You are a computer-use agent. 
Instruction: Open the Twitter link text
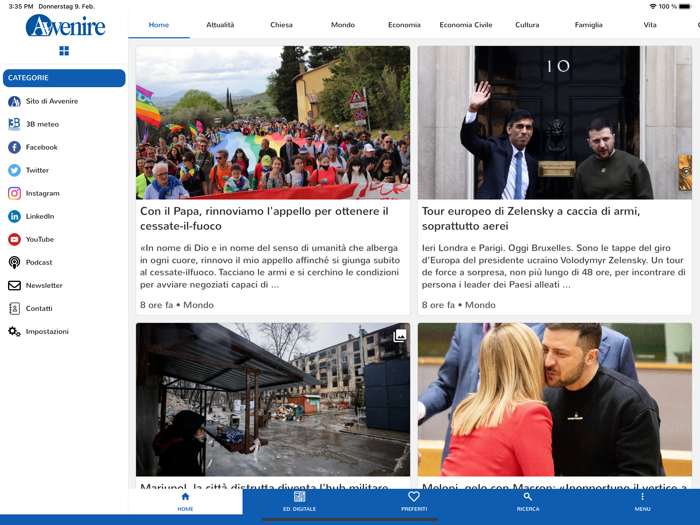tap(37, 170)
